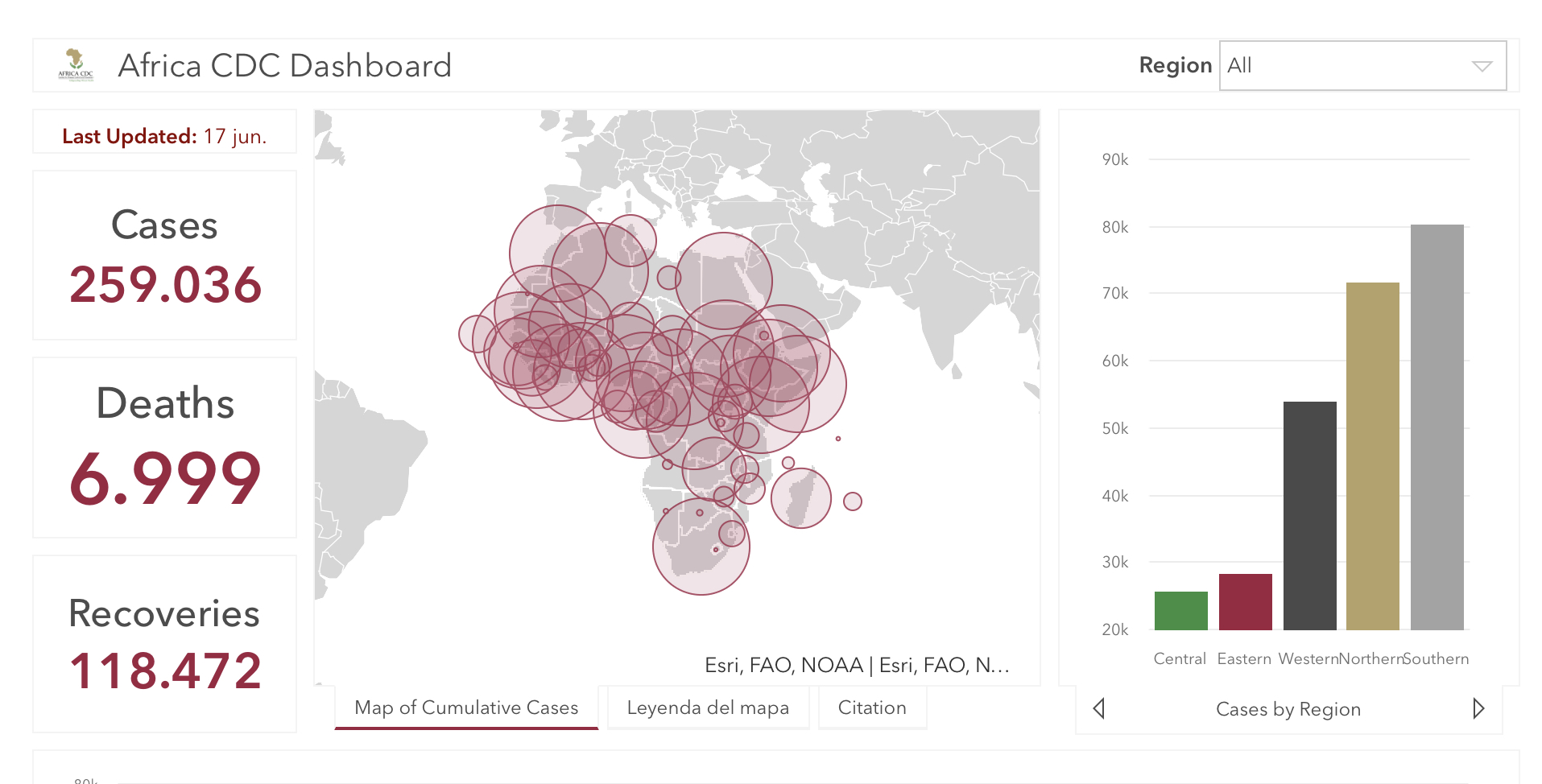Click the Egypt case circle on map
Image resolution: width=1542 pixels, height=784 pixels.
724,281
